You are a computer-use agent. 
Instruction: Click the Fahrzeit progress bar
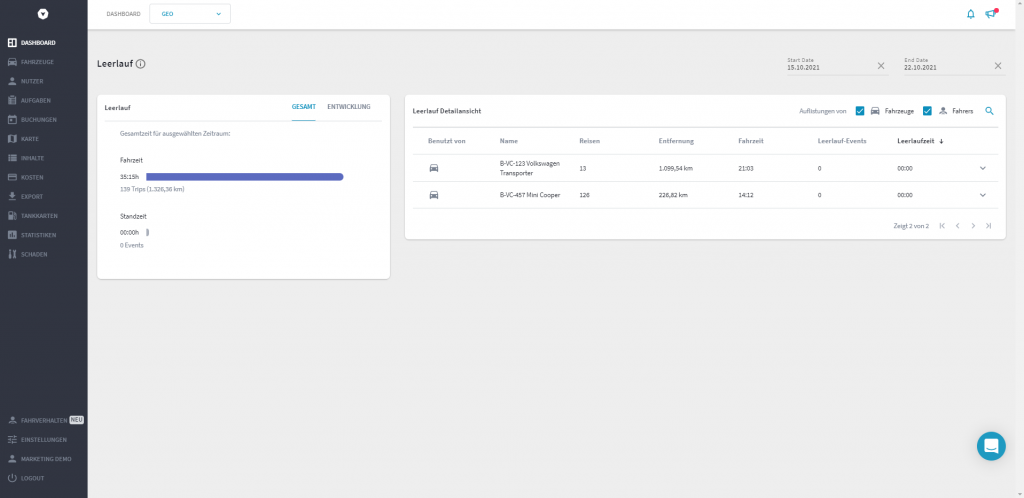click(x=245, y=177)
